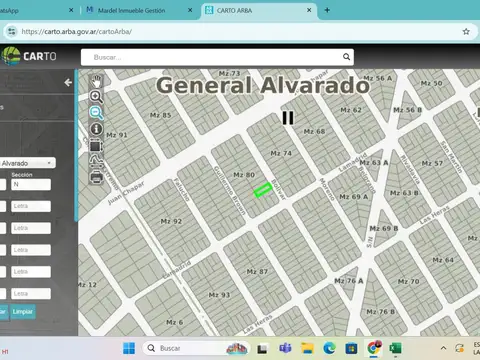This screenshot has width=480, height=360.
Task: Click the Mz 85 block label
Action: [160, 115]
